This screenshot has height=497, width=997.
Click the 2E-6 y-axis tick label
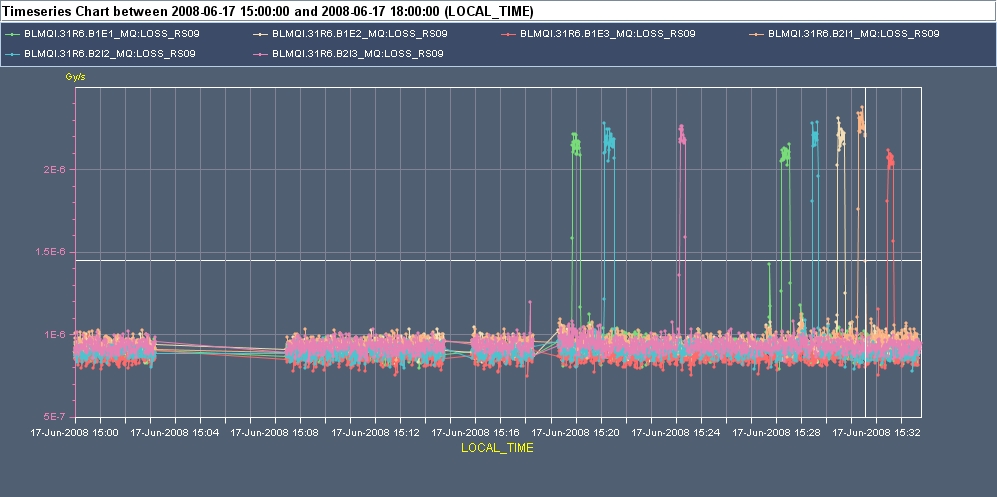click(x=54, y=170)
